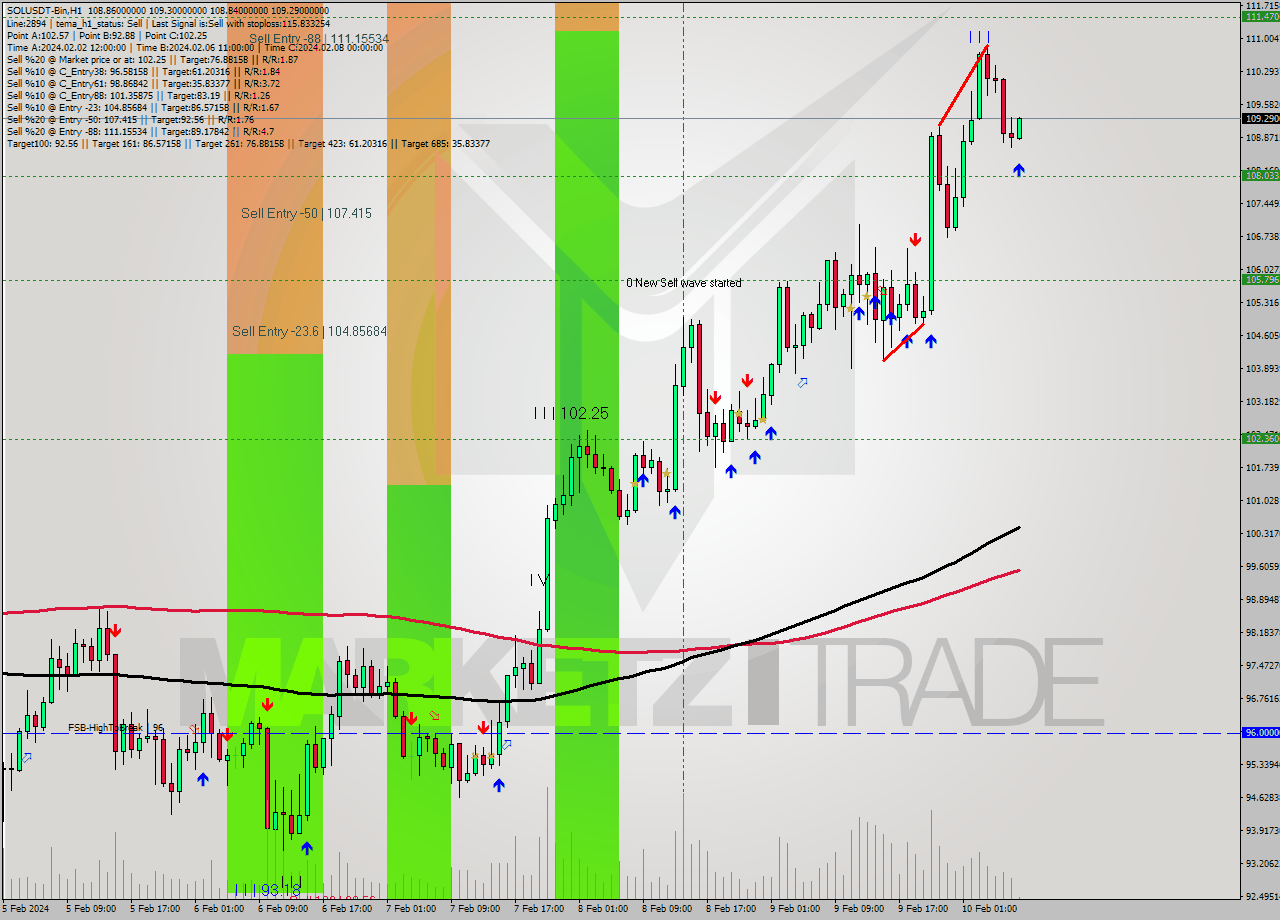
Task: Click the 'Sell Entry -50 | 107.415' label
Action: (x=306, y=213)
